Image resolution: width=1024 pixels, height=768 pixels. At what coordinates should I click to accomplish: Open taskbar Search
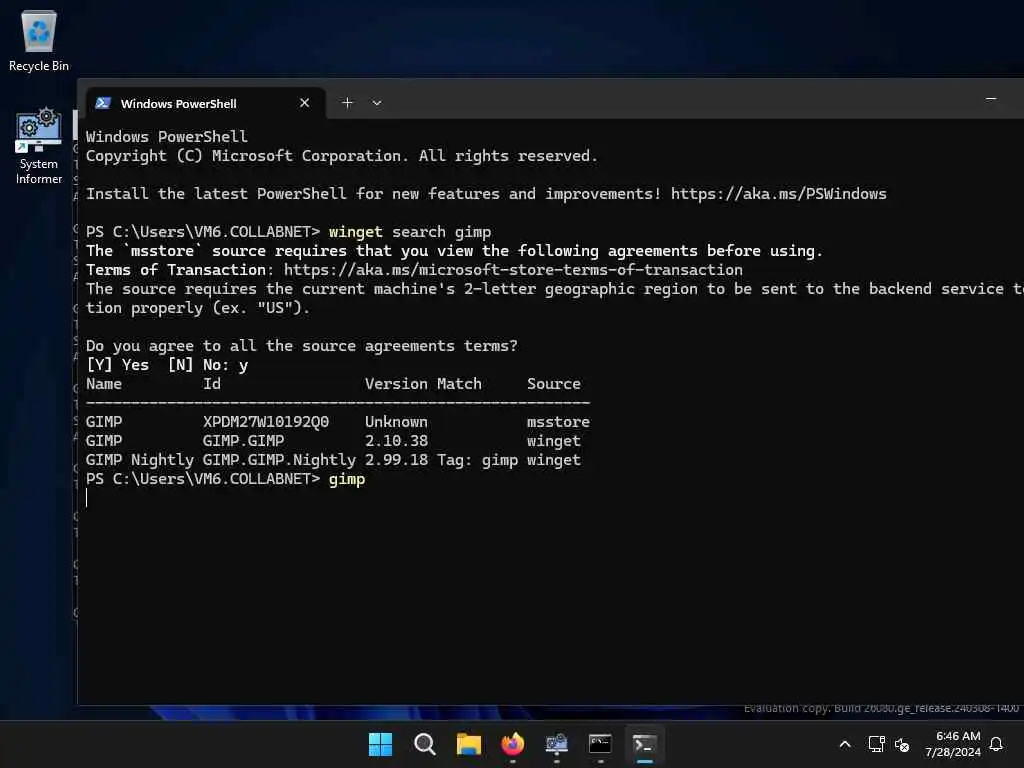pos(424,744)
